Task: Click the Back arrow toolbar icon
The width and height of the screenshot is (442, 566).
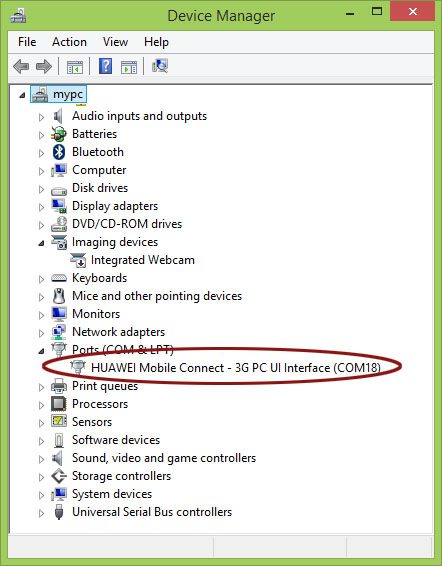Action: (21, 66)
